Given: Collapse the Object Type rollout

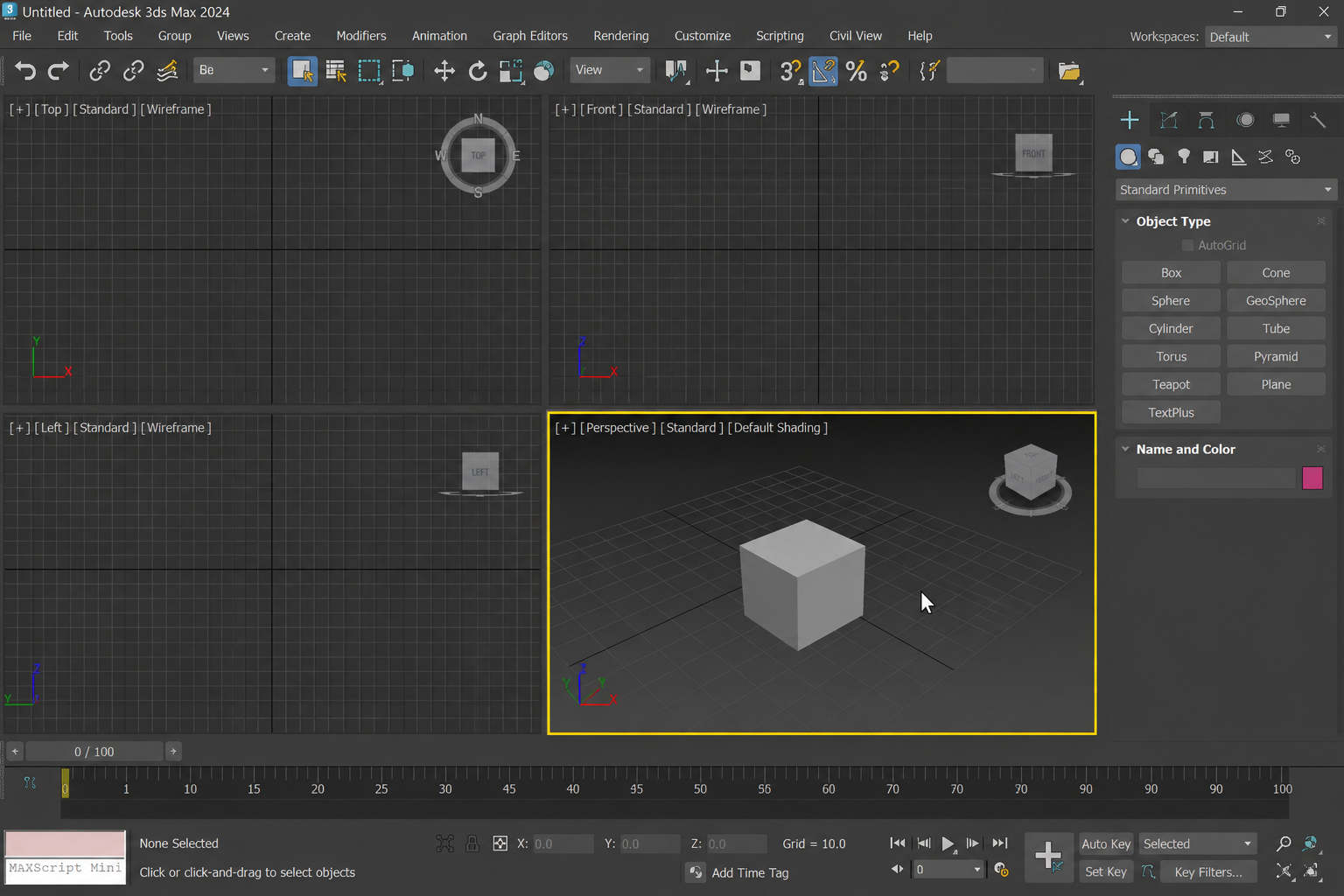Looking at the screenshot, I should pyautogui.click(x=1125, y=221).
